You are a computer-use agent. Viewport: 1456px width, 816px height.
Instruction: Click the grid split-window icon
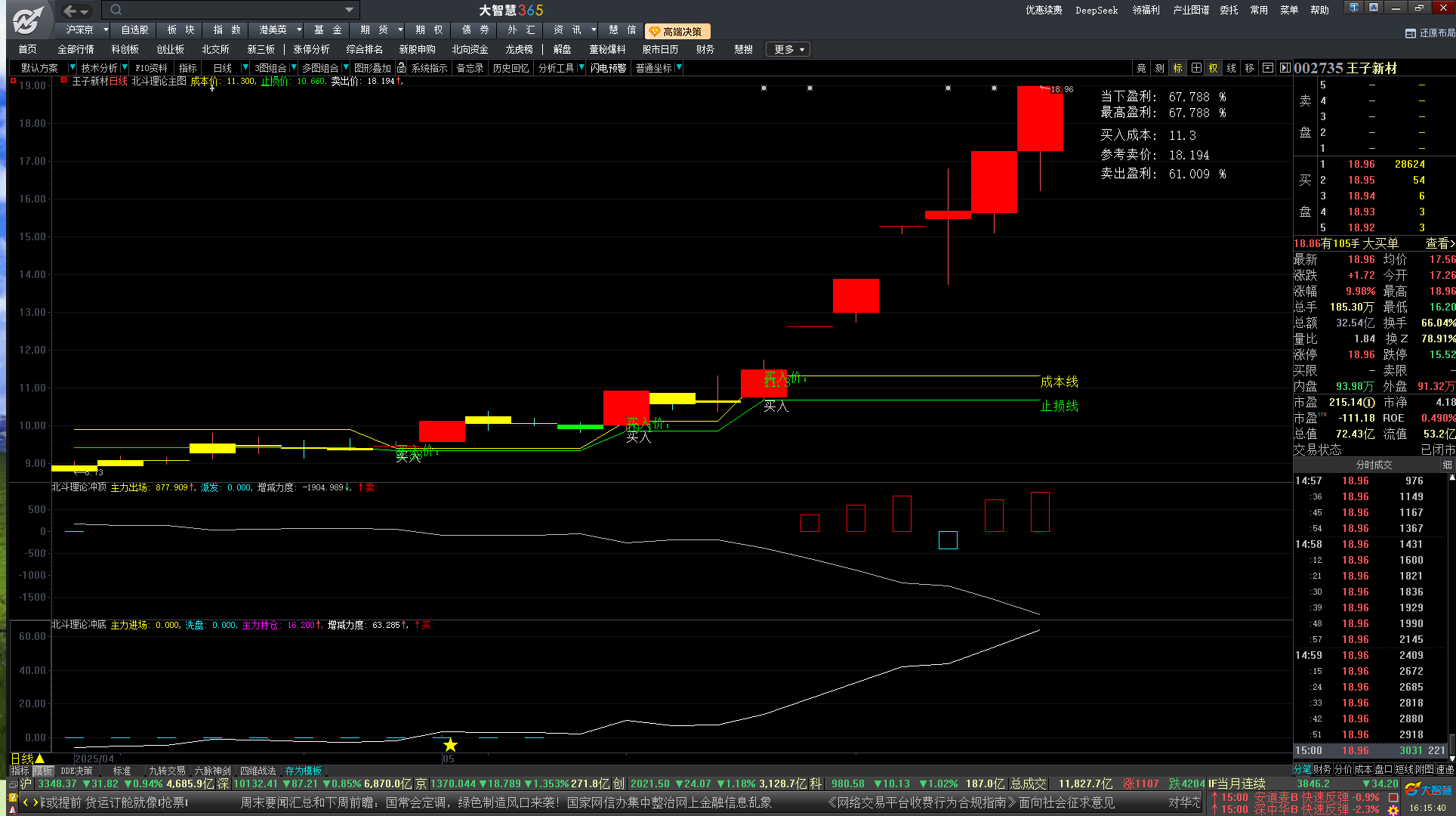point(1195,68)
